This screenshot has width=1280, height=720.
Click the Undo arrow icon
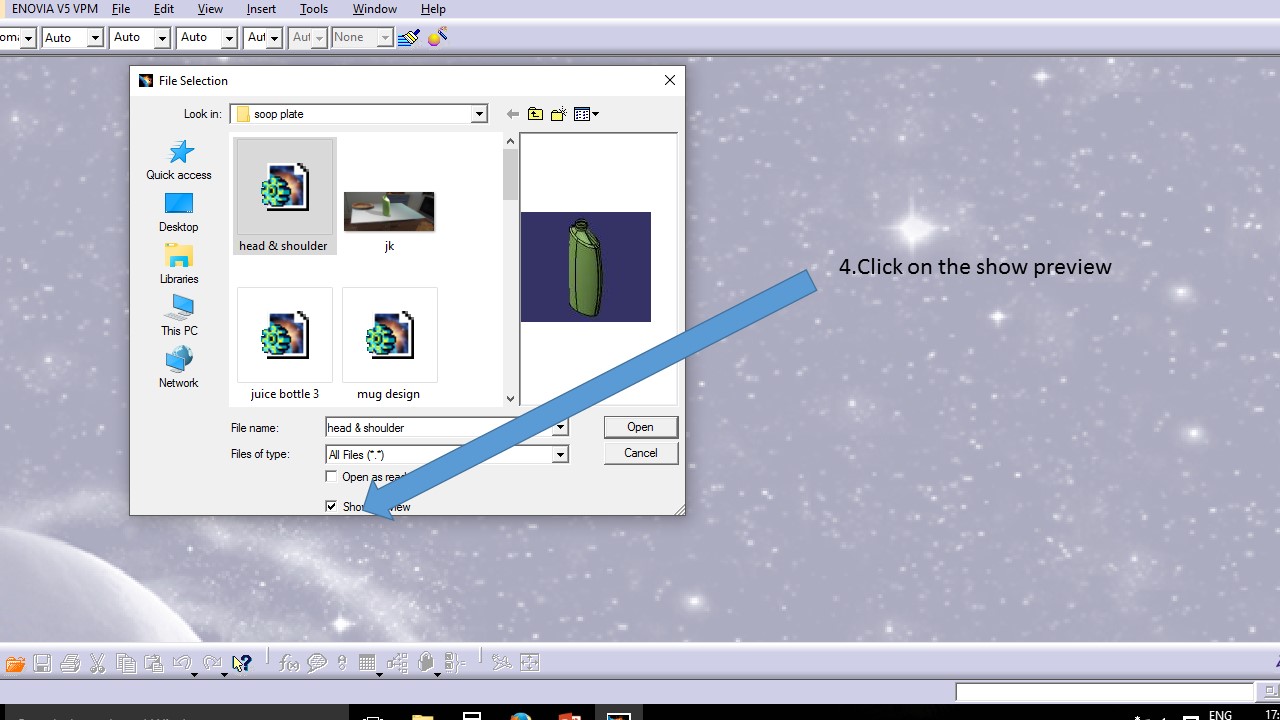point(181,662)
